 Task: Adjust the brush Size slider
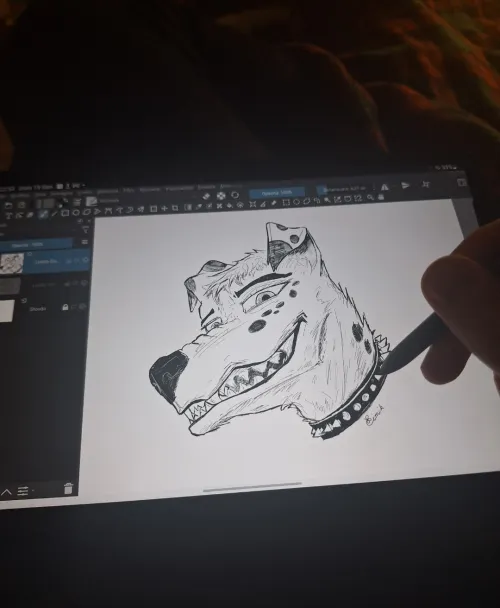tap(342, 189)
